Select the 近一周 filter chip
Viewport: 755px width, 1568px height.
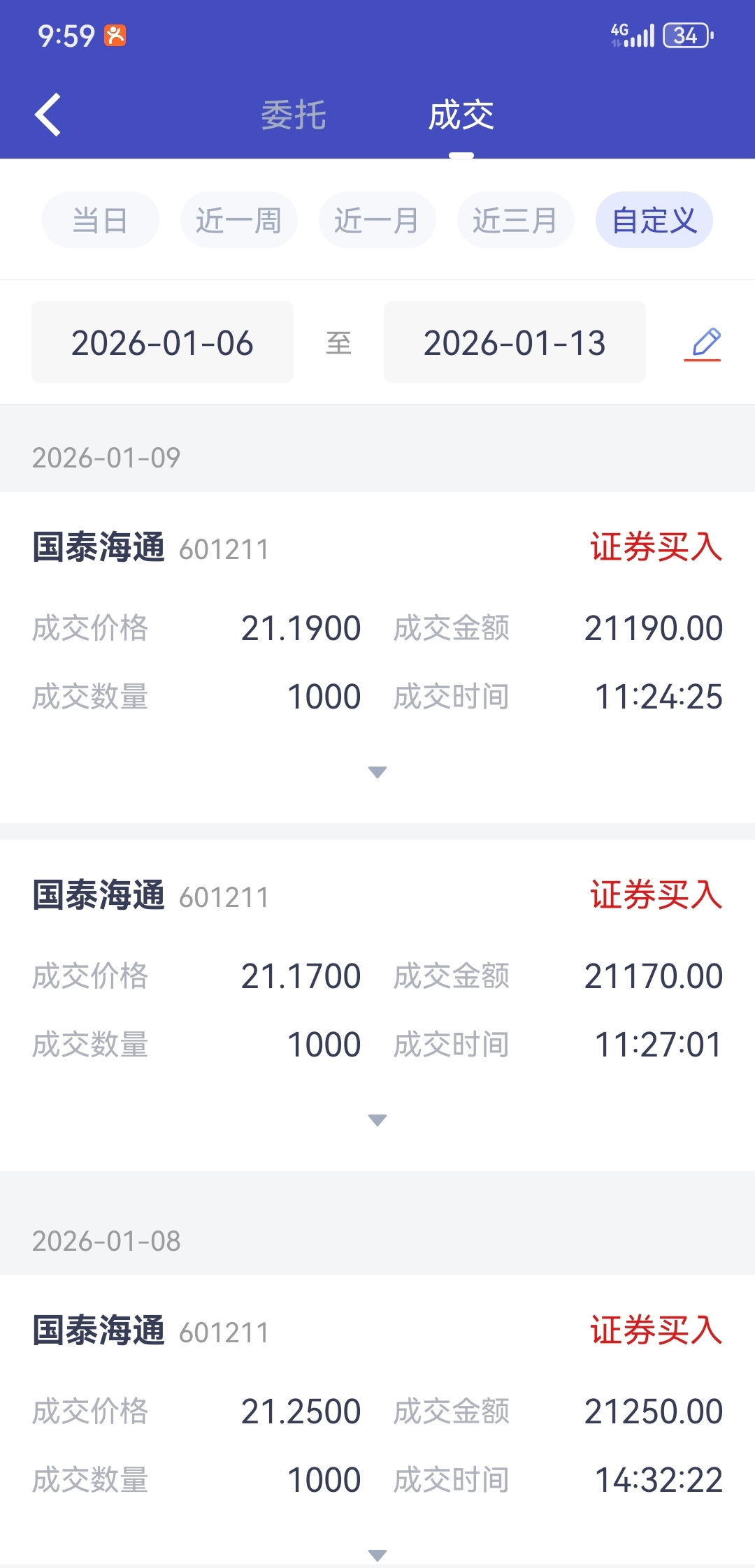pyautogui.click(x=239, y=220)
